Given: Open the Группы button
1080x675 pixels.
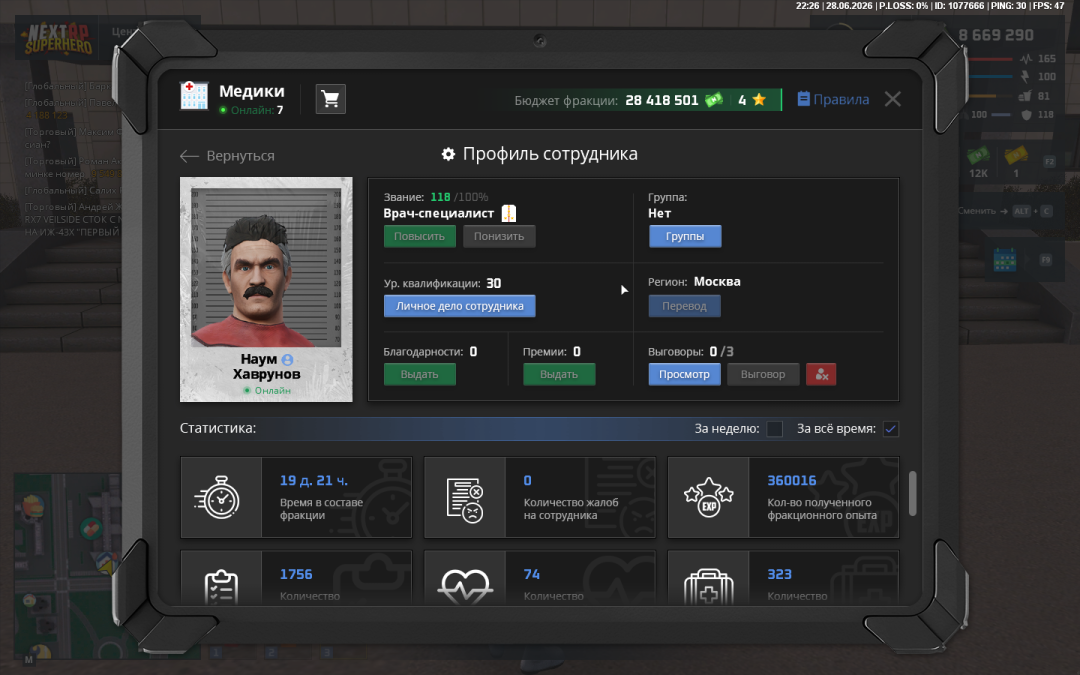Looking at the screenshot, I should click(x=685, y=236).
